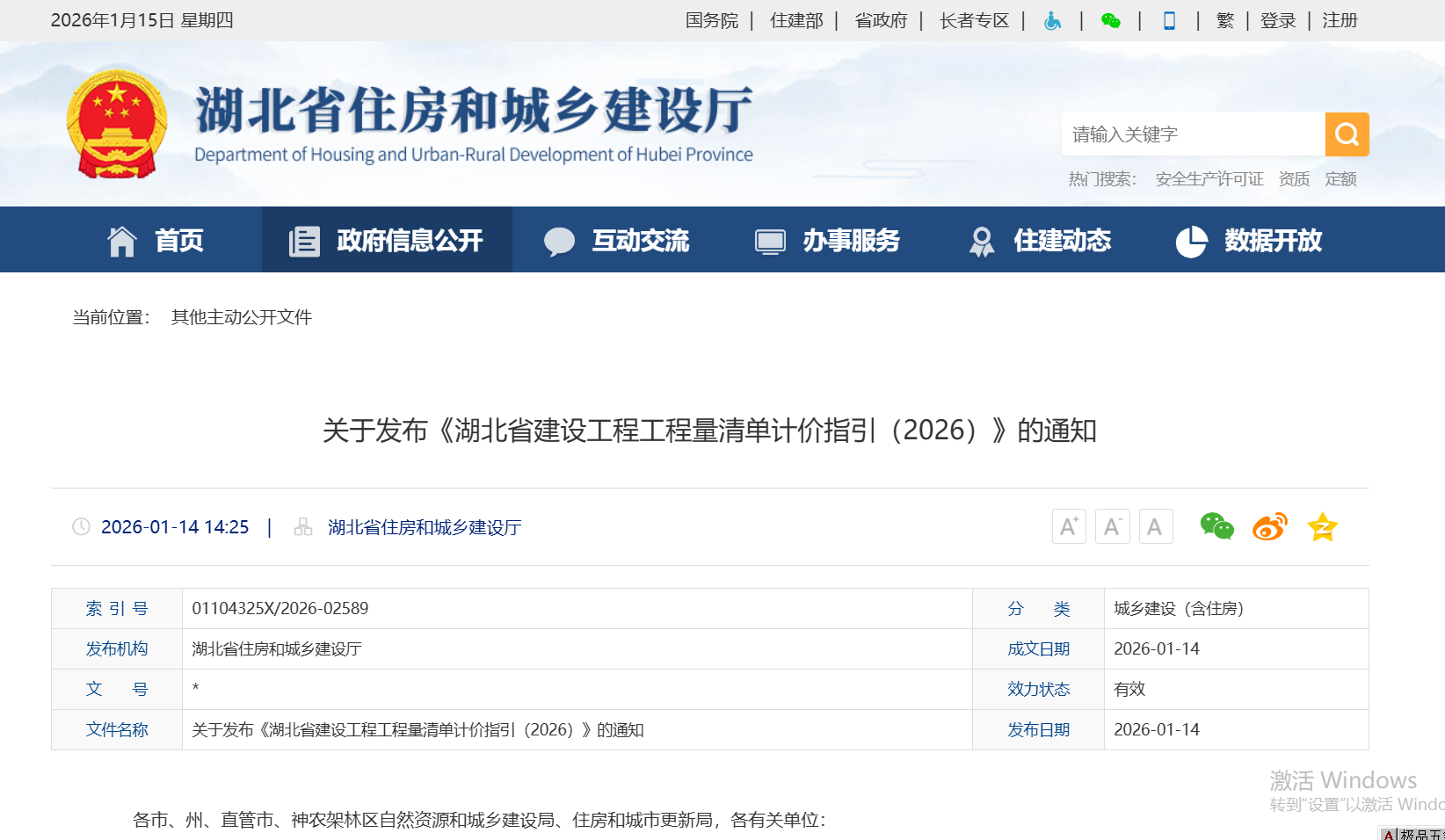Share article to Weibo
The width and height of the screenshot is (1445, 840).
coord(1269,526)
